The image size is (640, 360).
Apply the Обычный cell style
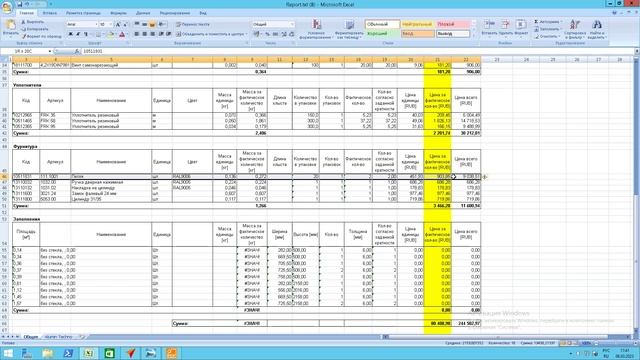382,24
